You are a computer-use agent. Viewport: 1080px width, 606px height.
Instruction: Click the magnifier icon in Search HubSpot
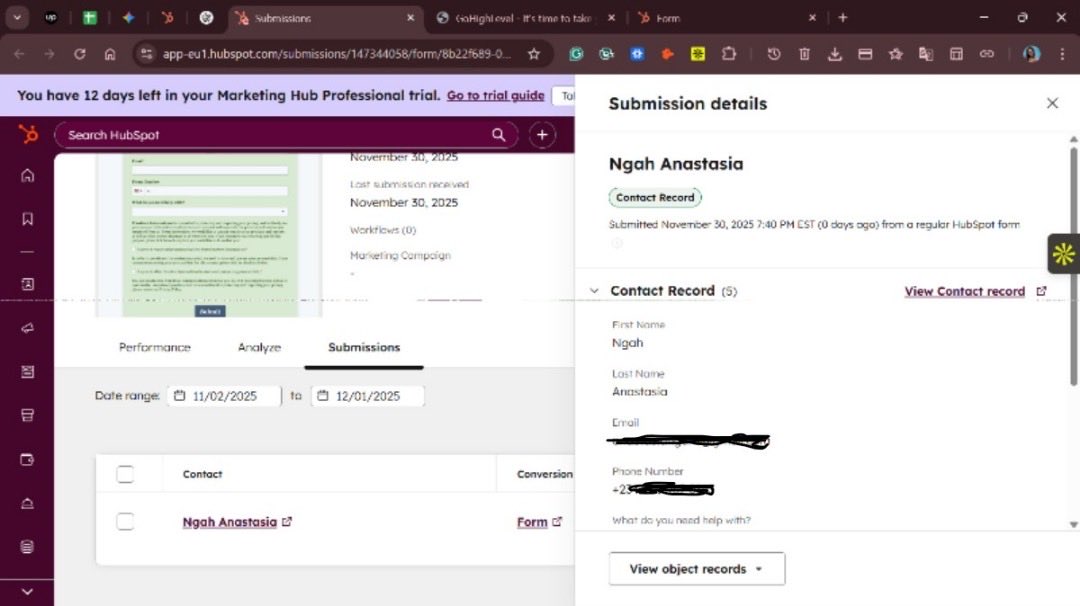point(499,135)
